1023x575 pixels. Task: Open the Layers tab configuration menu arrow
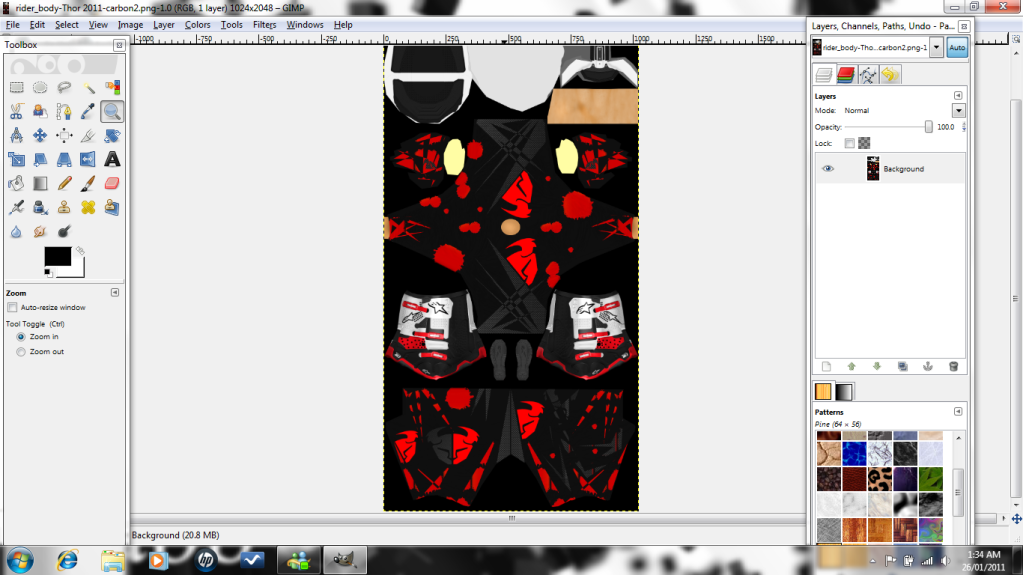[958, 96]
